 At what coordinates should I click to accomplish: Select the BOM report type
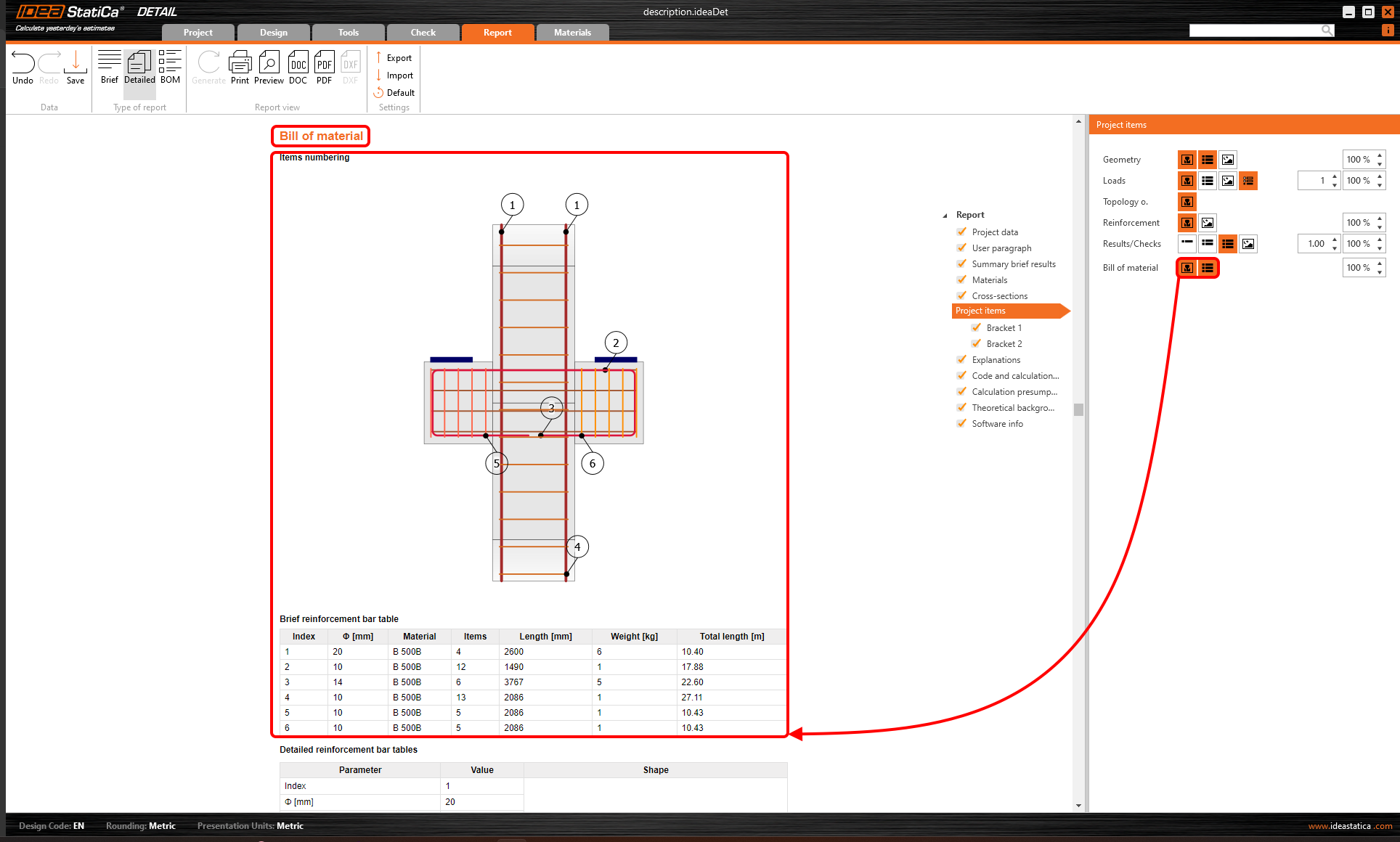[x=170, y=68]
